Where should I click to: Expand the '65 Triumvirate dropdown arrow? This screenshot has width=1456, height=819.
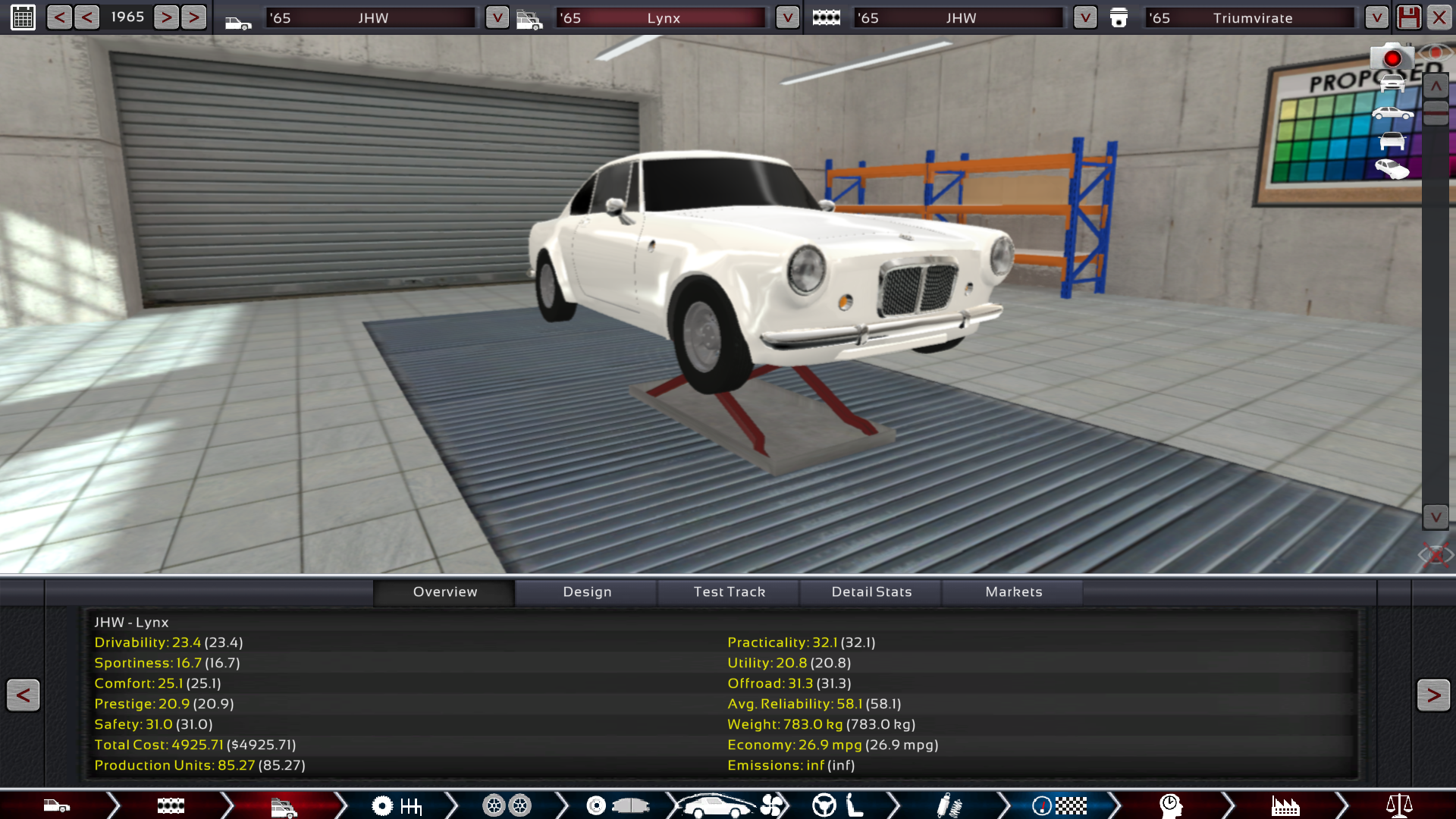pyautogui.click(x=1376, y=17)
